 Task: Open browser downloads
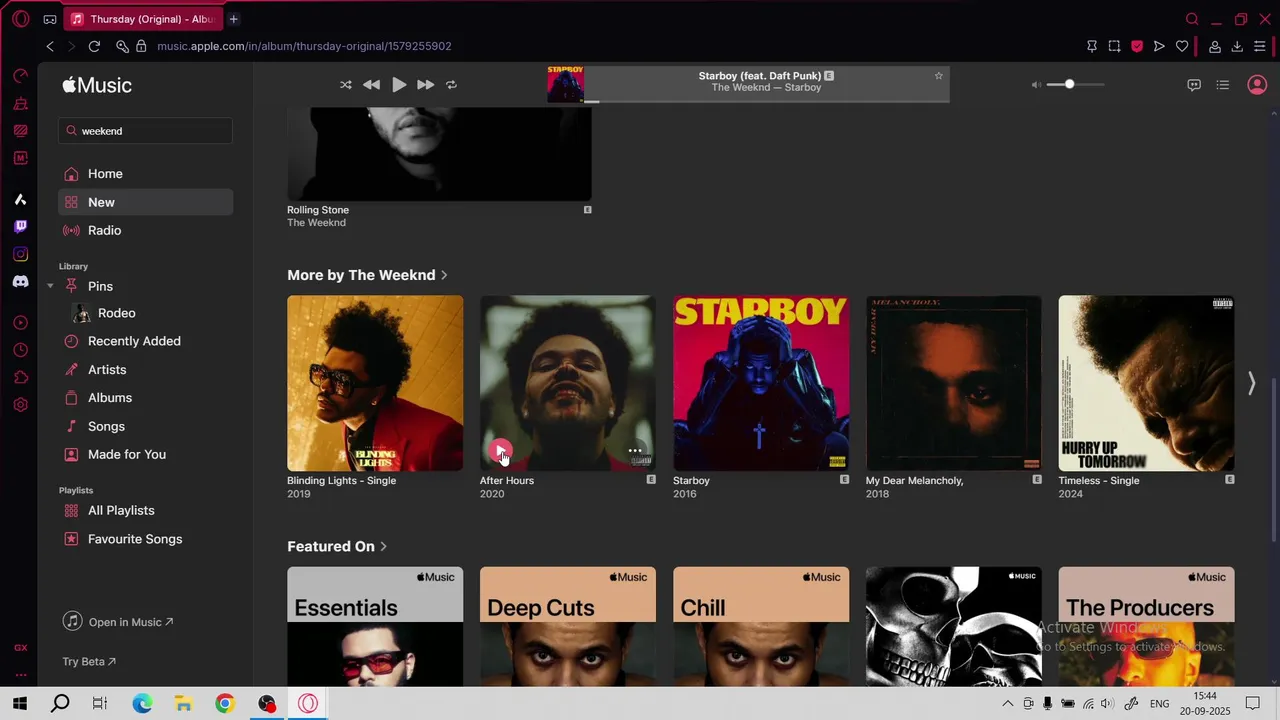[1237, 46]
